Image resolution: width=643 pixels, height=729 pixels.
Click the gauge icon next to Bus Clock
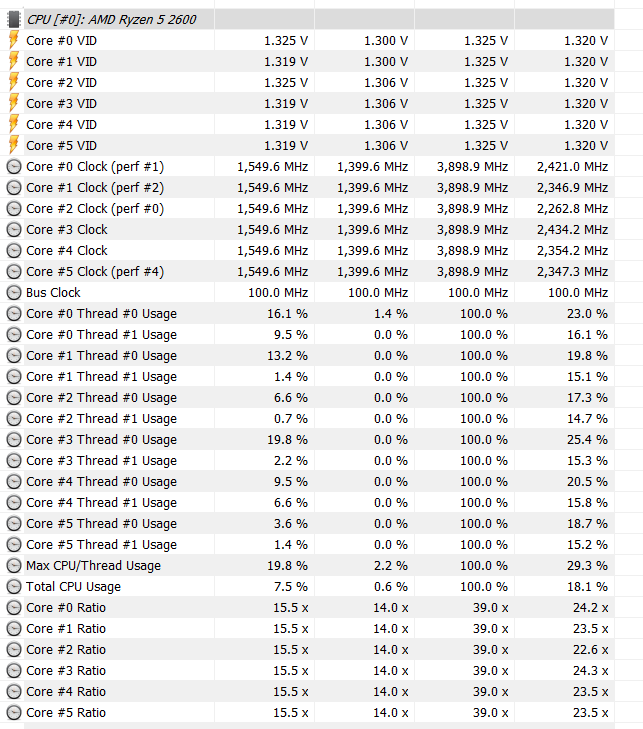click(14, 292)
